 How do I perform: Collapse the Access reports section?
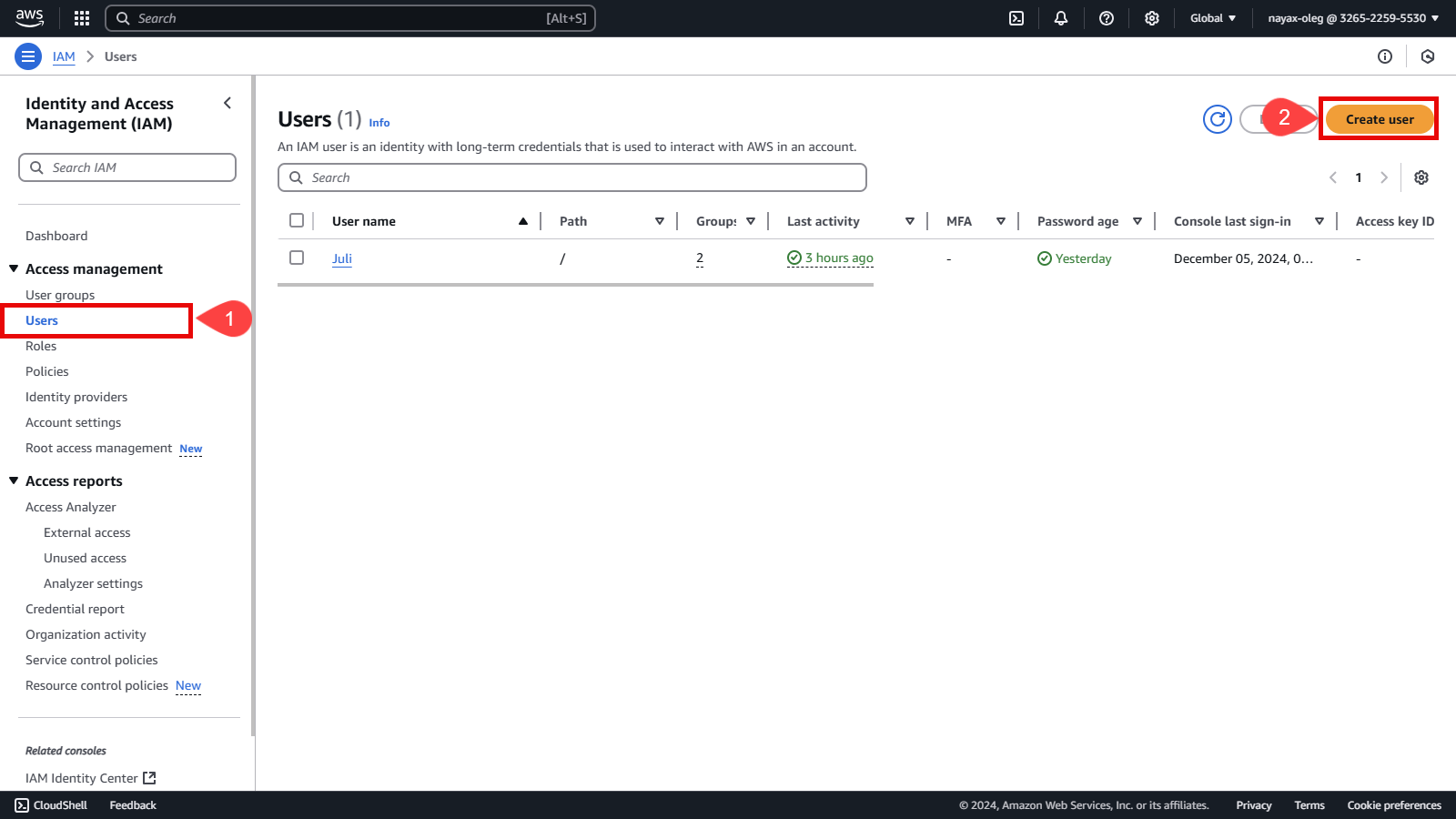point(14,480)
